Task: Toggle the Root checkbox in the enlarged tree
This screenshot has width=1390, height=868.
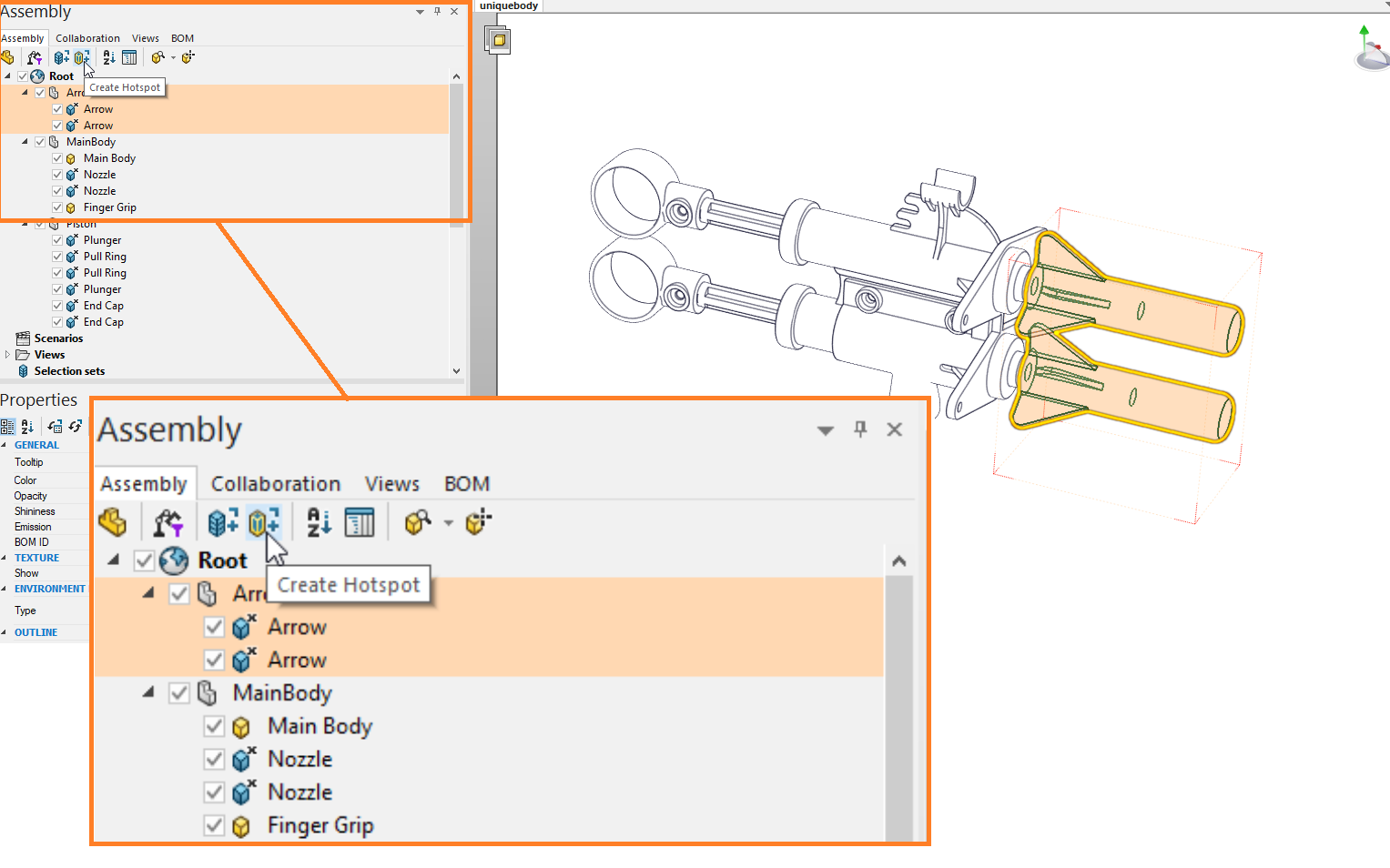Action: [144, 560]
